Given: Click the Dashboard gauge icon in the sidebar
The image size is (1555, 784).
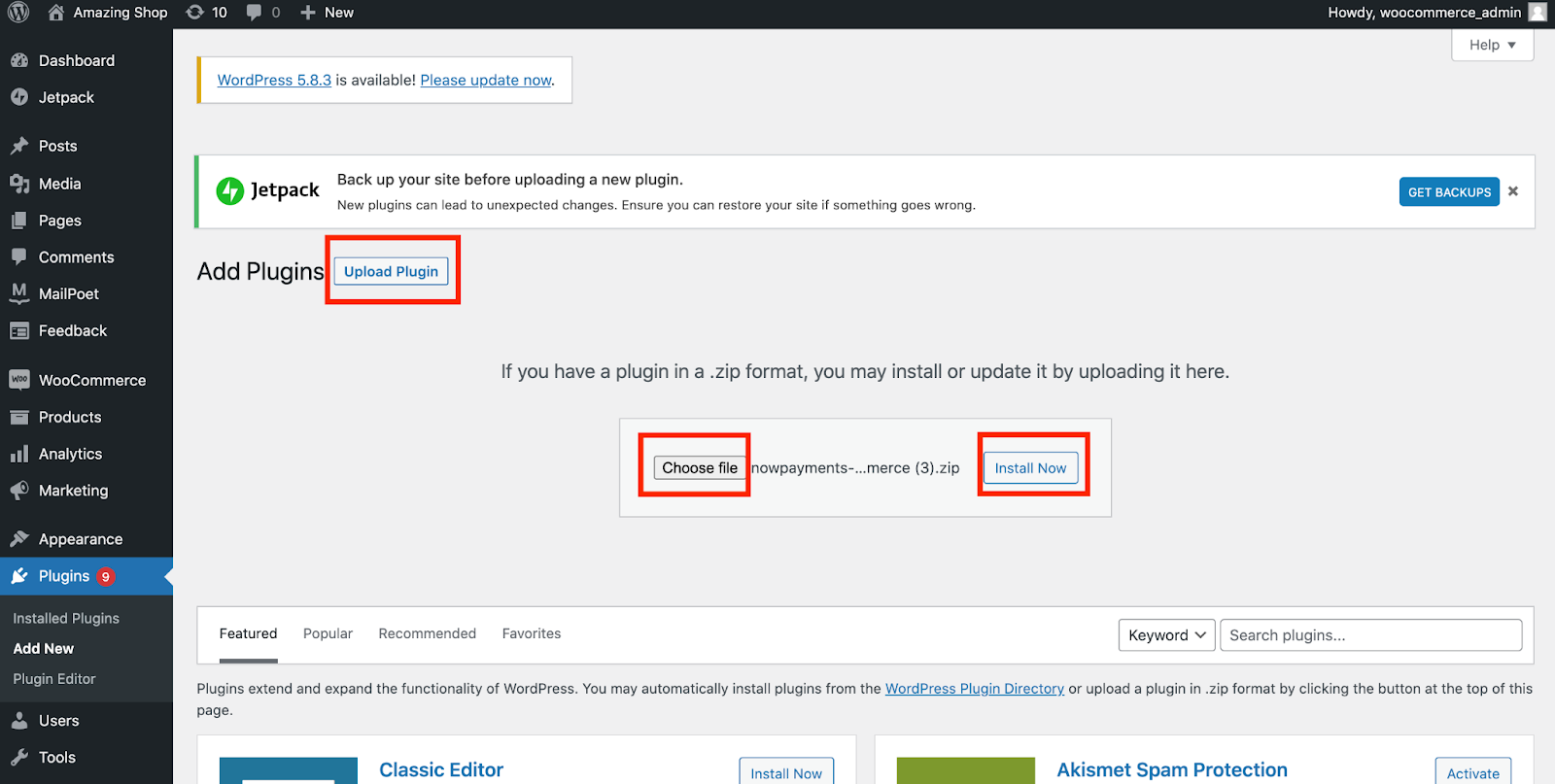Looking at the screenshot, I should click(19, 60).
